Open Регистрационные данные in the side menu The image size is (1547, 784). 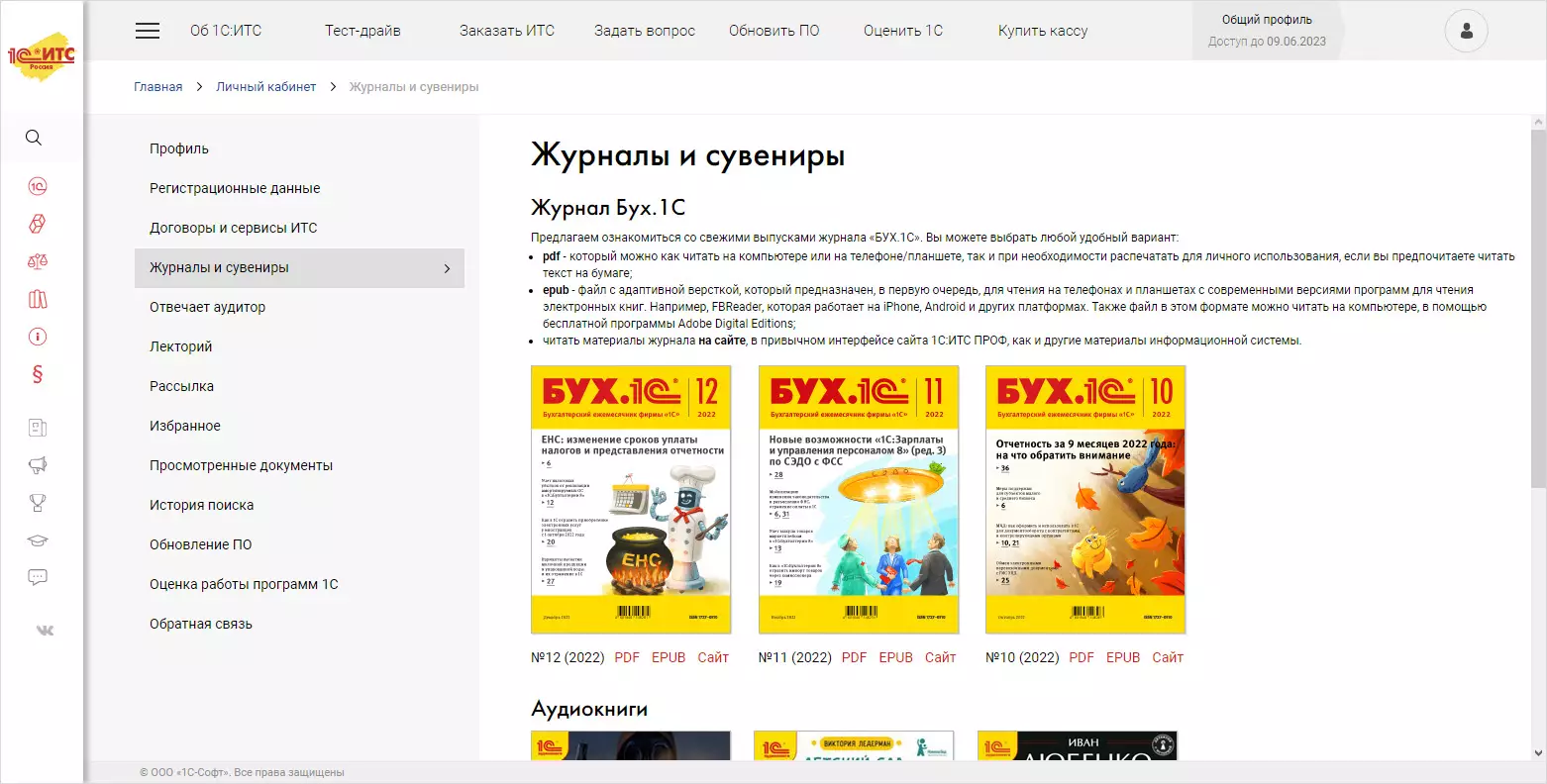pyautogui.click(x=235, y=188)
